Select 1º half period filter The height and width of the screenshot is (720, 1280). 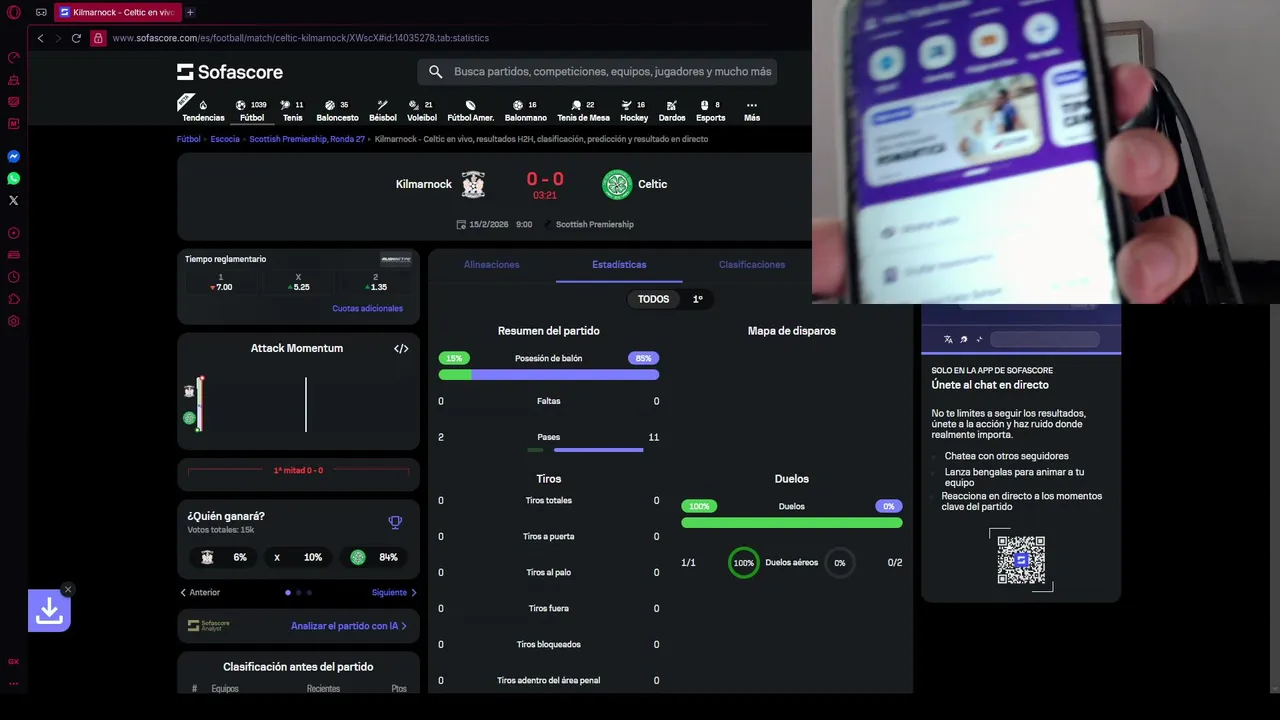pos(698,299)
